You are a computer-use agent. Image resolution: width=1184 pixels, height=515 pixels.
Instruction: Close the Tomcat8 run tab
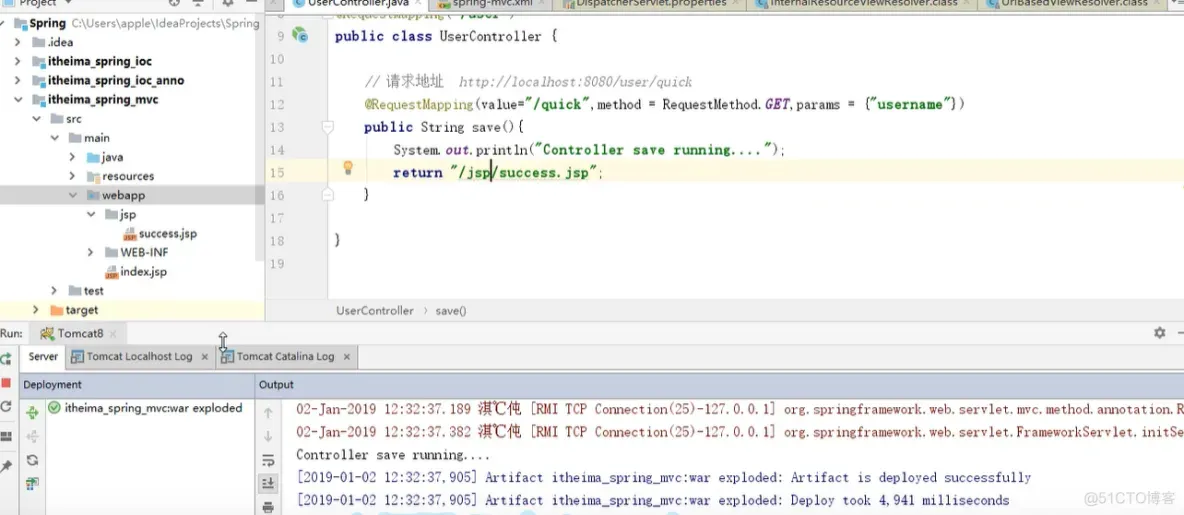click(113, 333)
